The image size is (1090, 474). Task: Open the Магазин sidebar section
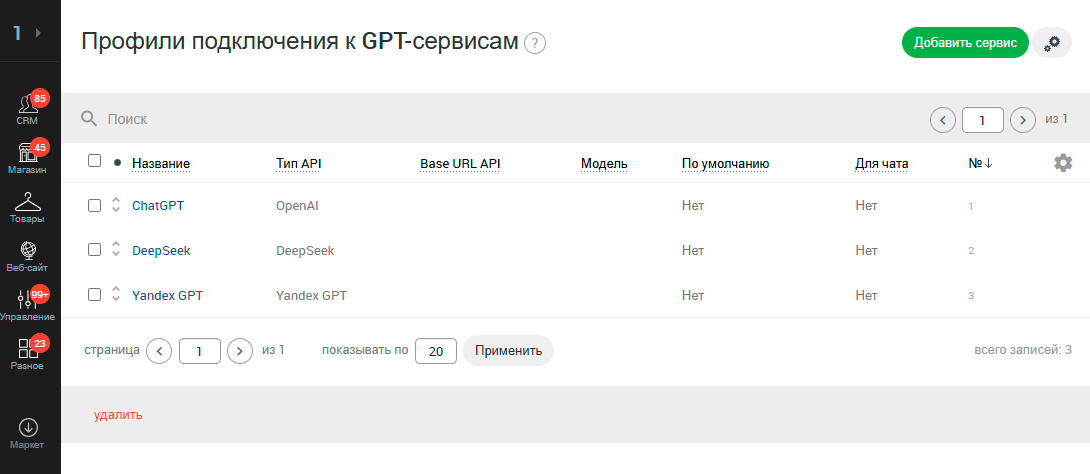click(x=28, y=157)
